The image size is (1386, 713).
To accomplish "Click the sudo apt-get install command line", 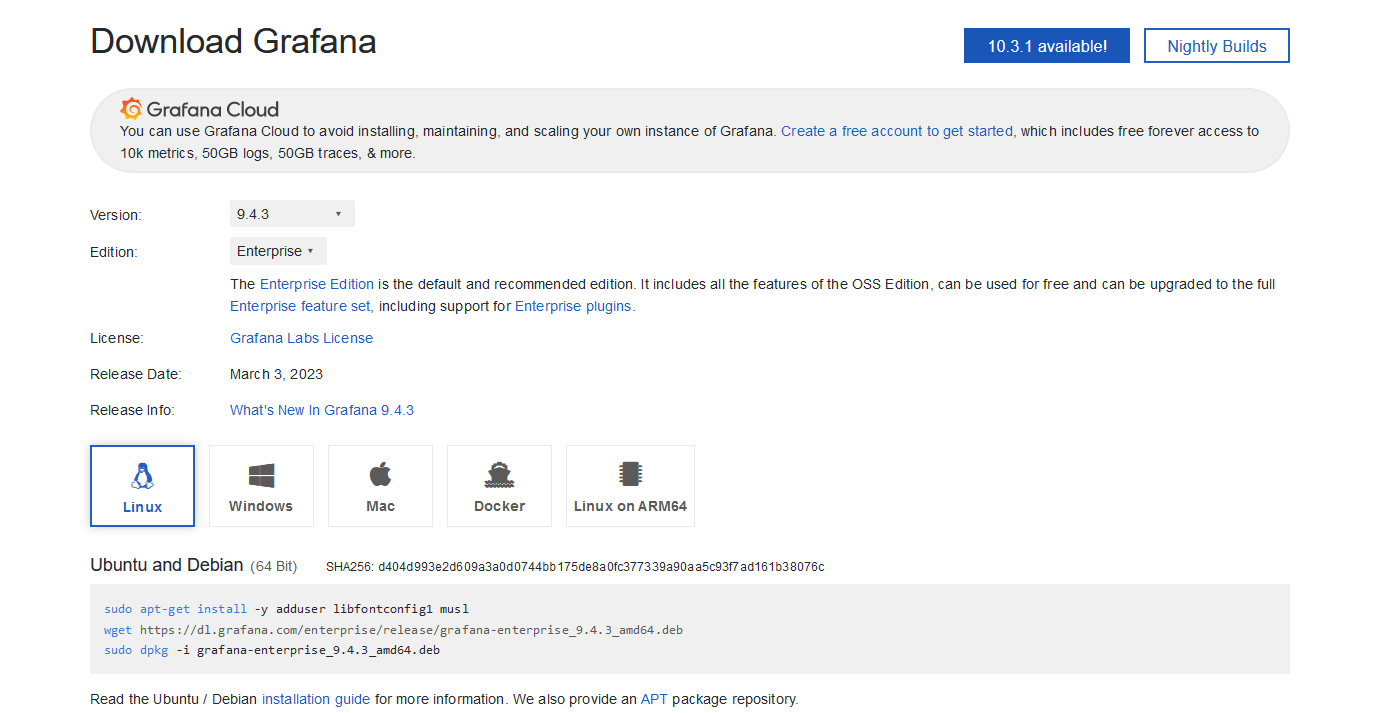I will point(286,609).
